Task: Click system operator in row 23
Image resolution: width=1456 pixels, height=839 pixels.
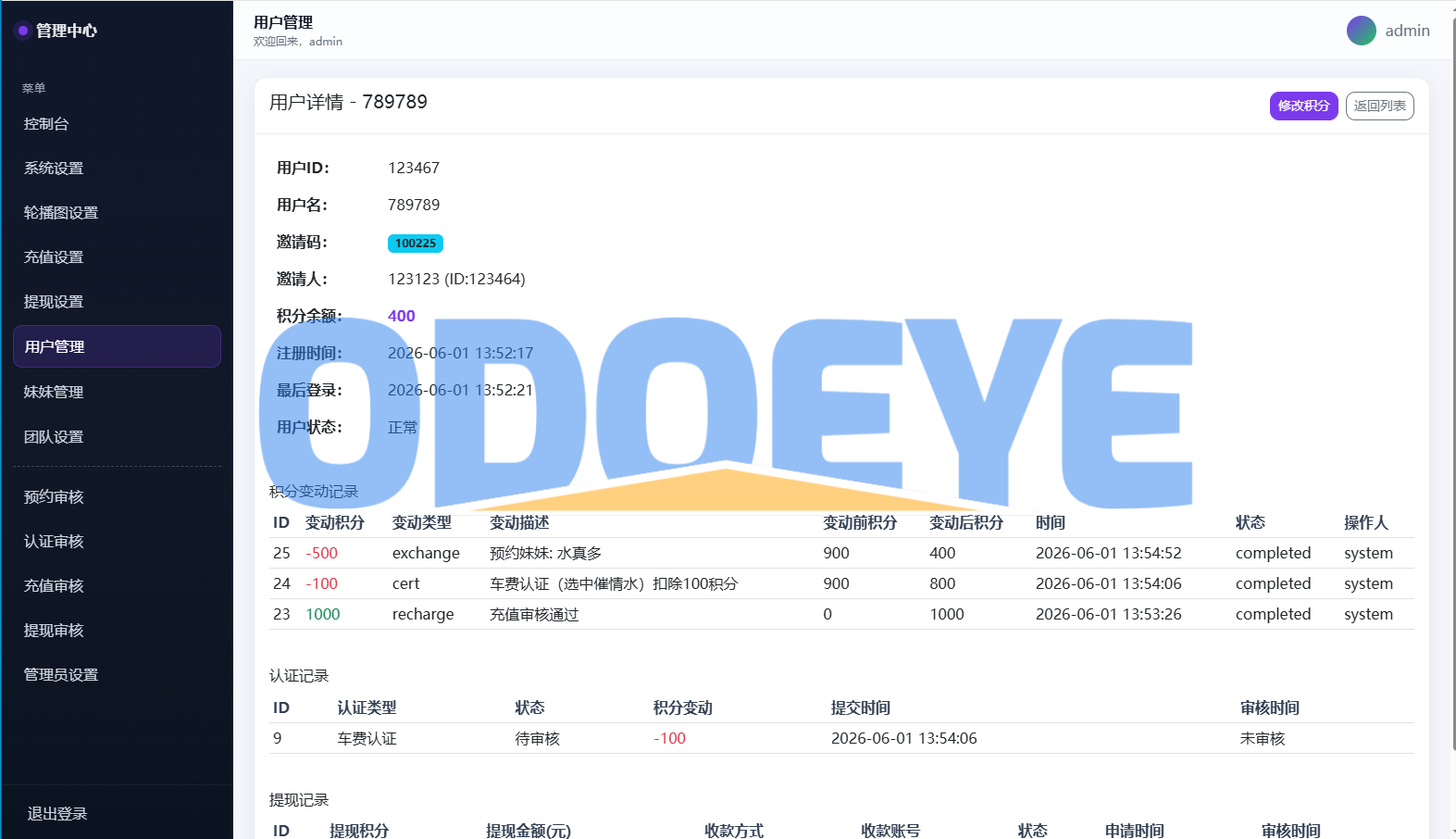Action: (x=1368, y=614)
